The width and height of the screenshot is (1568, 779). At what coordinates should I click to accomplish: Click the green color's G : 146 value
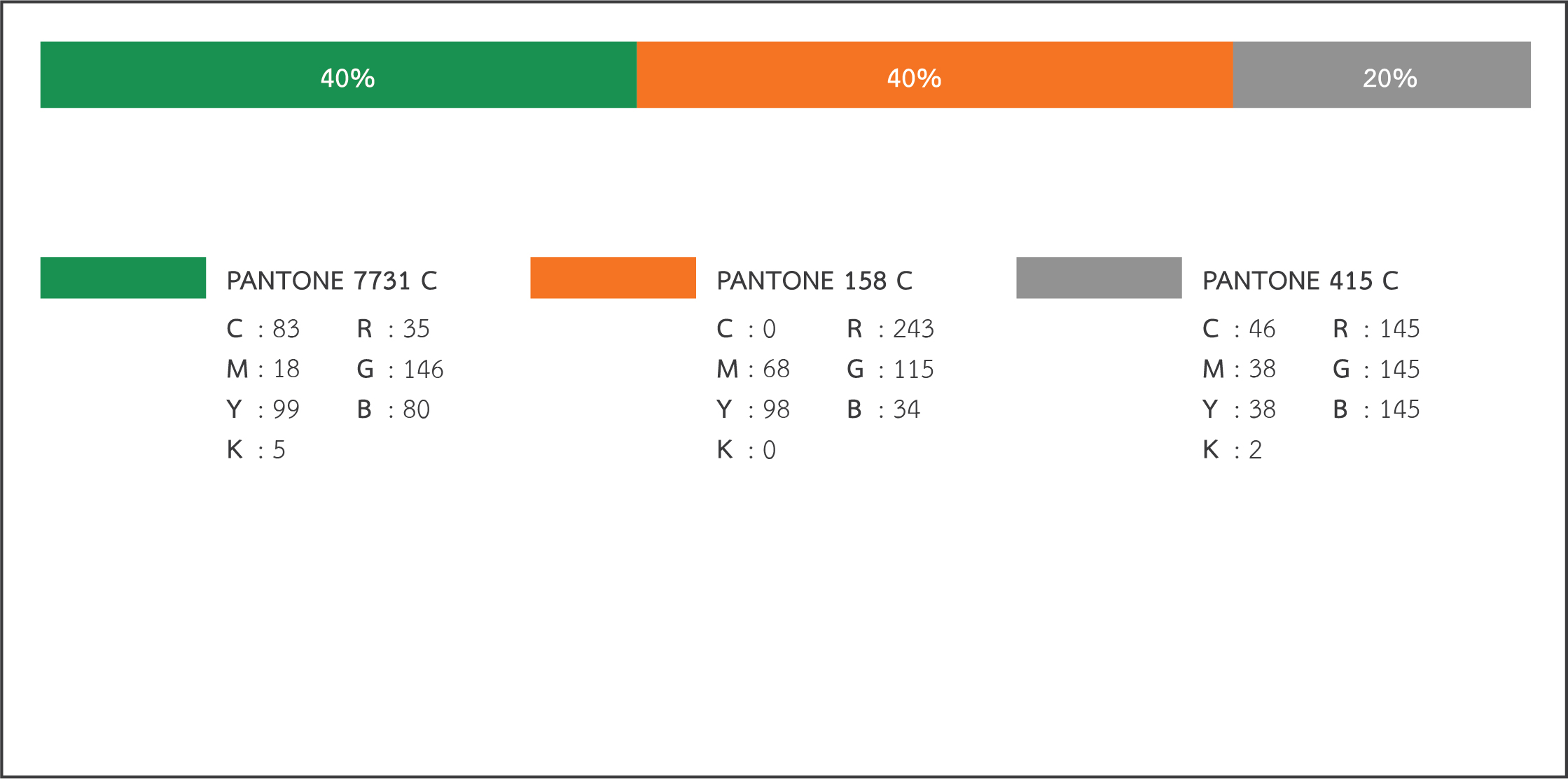(x=401, y=369)
